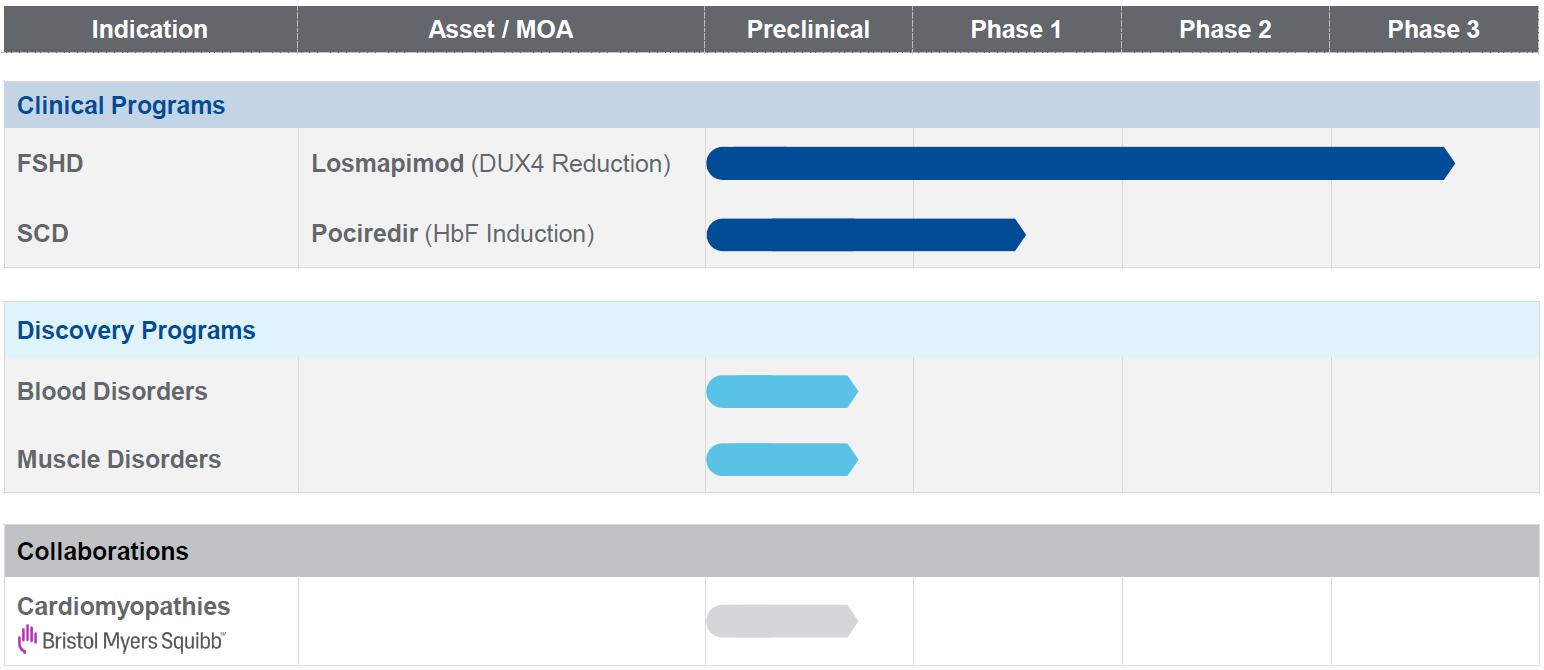1544x670 pixels.
Task: Click the Indication column header
Action: tap(150, 30)
